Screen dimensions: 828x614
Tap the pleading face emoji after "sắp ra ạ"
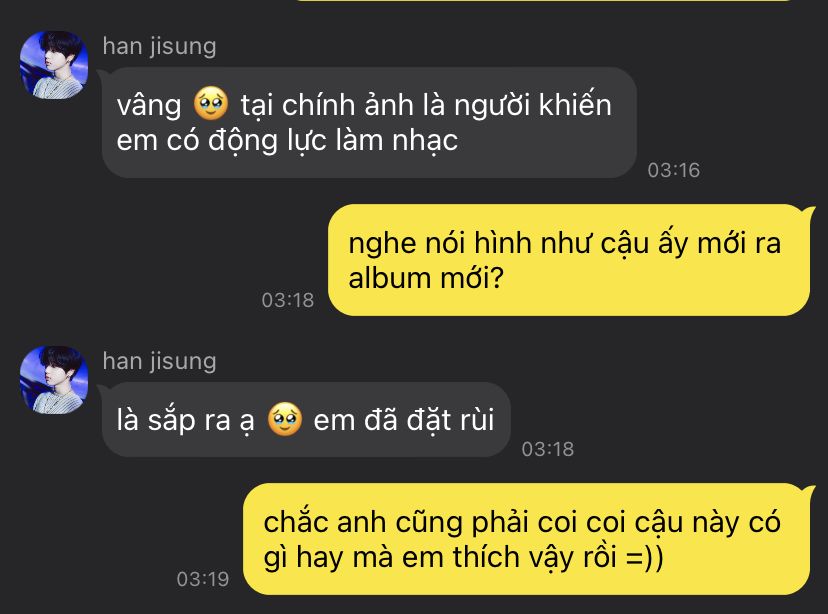coord(285,419)
